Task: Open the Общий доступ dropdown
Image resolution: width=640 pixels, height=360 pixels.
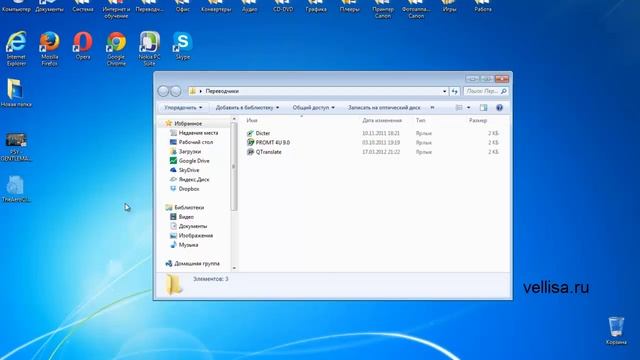Action: (313, 108)
